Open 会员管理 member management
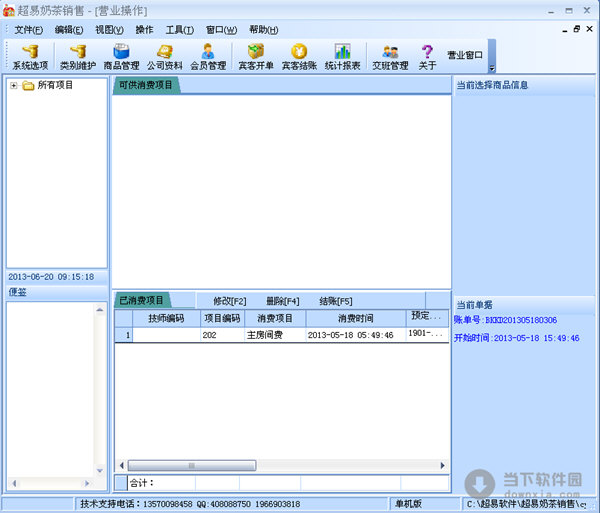The width and height of the screenshot is (600, 513). [208, 57]
